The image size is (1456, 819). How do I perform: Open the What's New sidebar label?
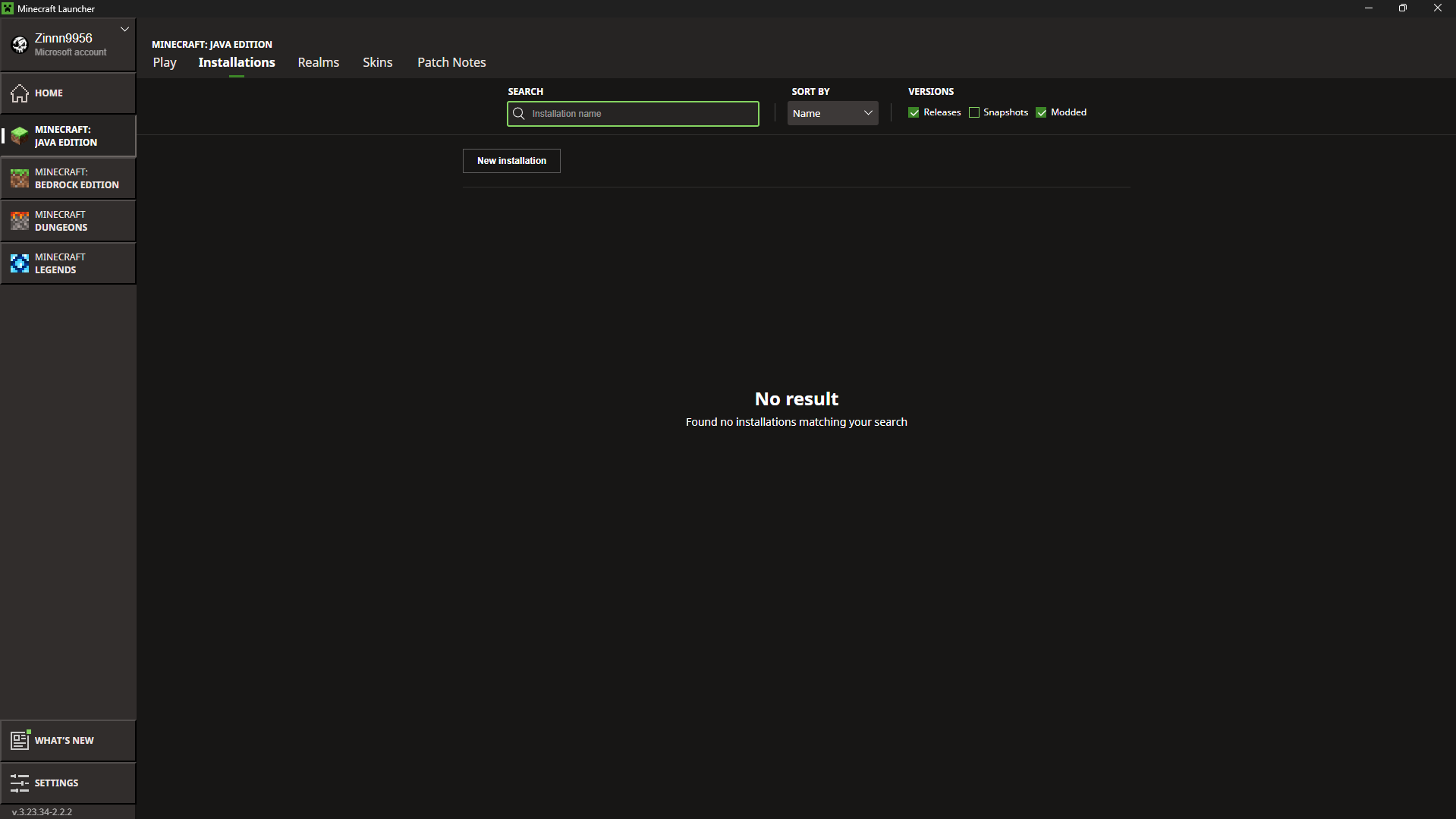tap(64, 741)
